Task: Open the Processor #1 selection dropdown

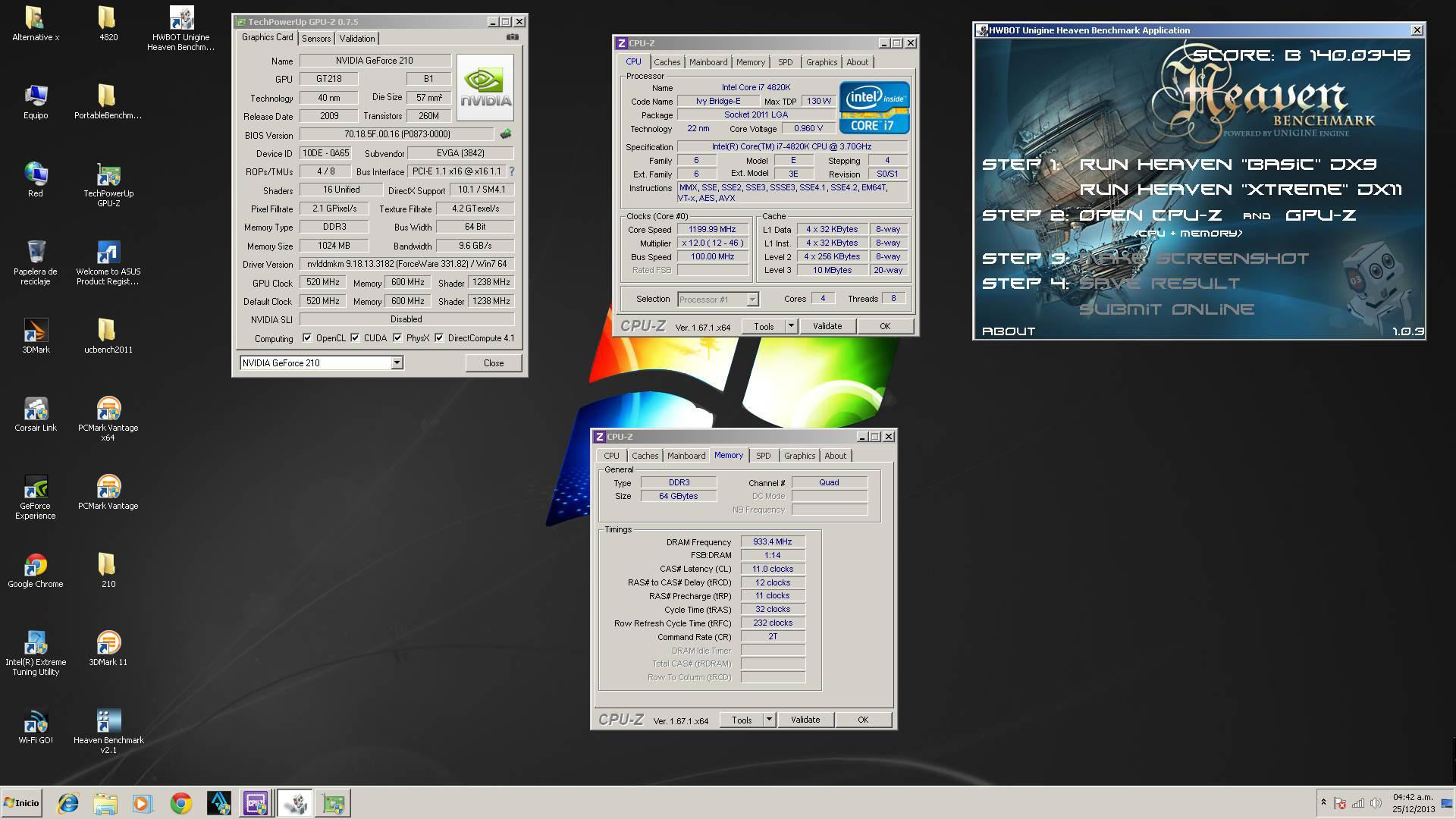Action: pos(752,300)
